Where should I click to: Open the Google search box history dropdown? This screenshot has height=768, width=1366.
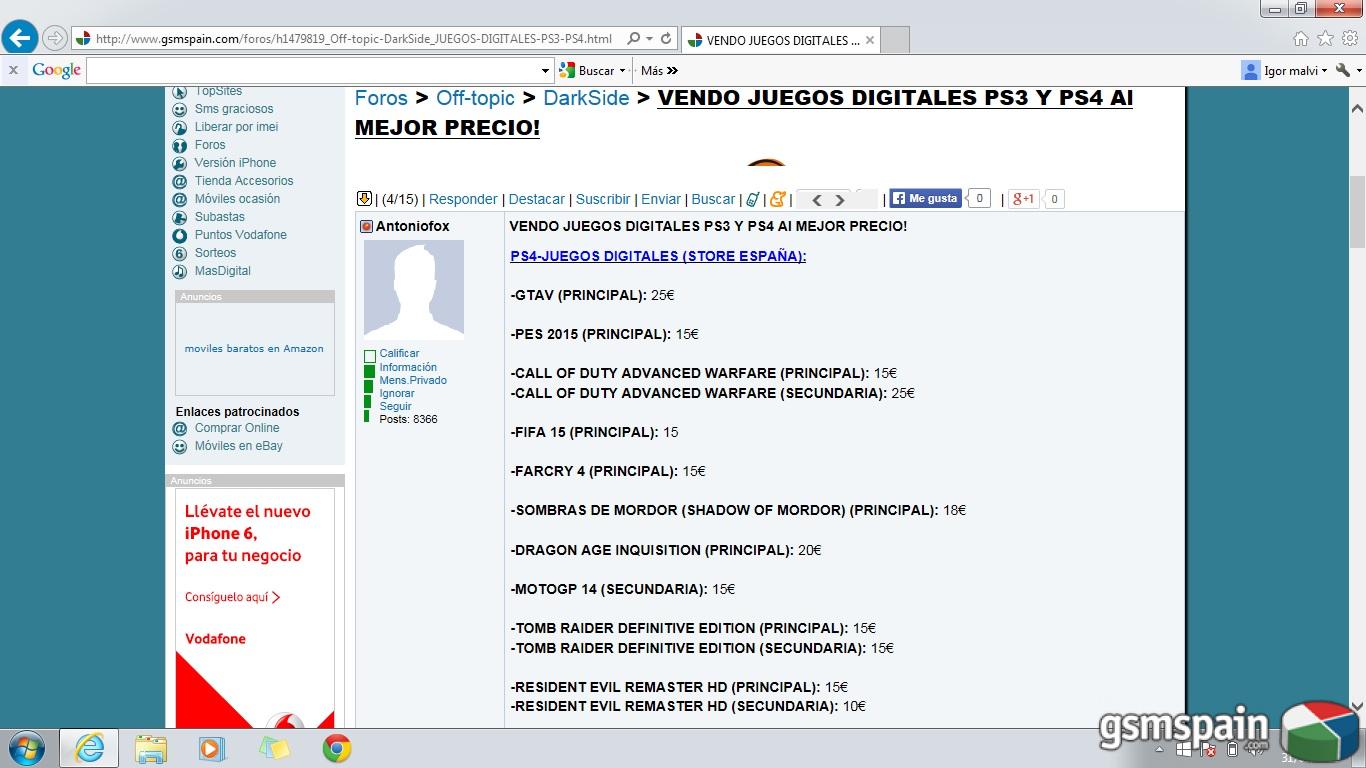click(545, 71)
